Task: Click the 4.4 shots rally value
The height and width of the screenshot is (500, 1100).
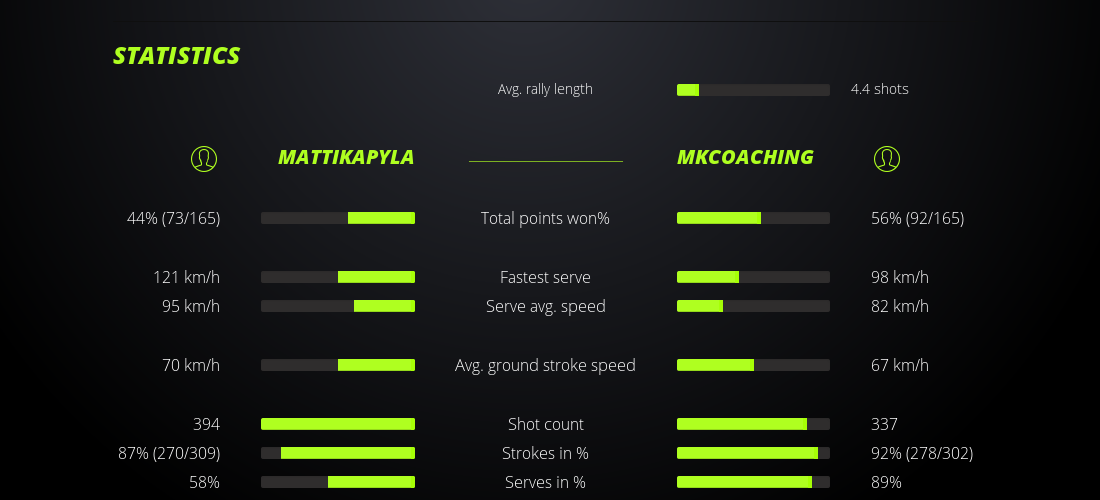Action: point(879,89)
